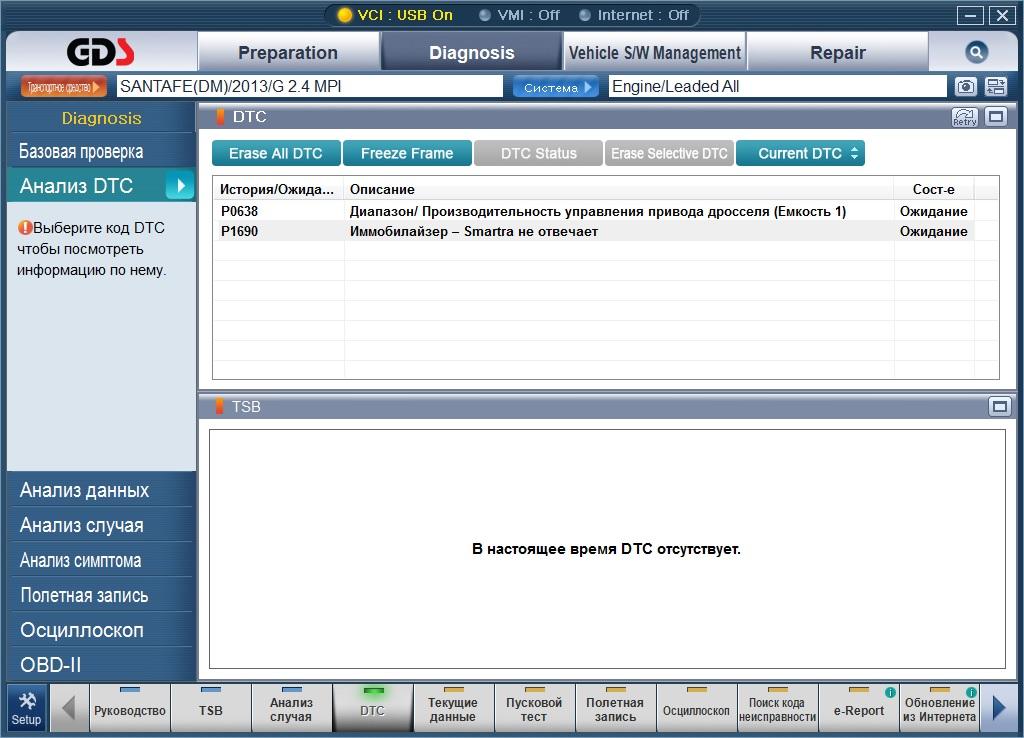Open Setup with the wrench icon
Screen dimensions: 1024x738
coord(27,709)
